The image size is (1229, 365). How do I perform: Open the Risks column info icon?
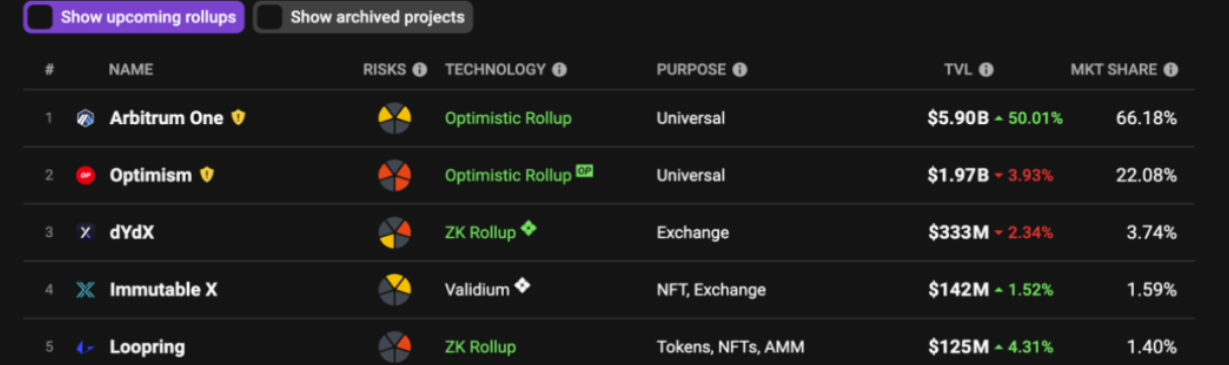coord(420,70)
